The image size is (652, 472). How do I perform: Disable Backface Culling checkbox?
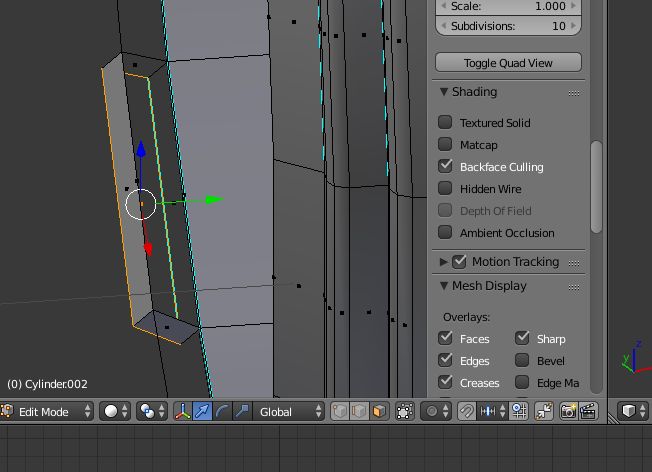pyautogui.click(x=445, y=166)
